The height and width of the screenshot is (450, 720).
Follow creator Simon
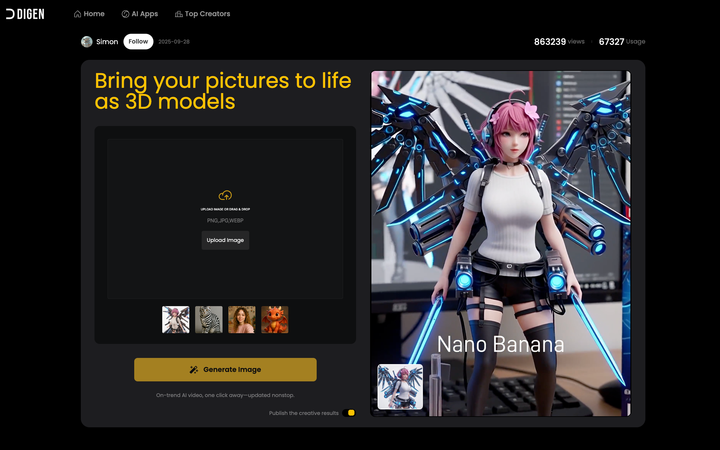click(138, 42)
